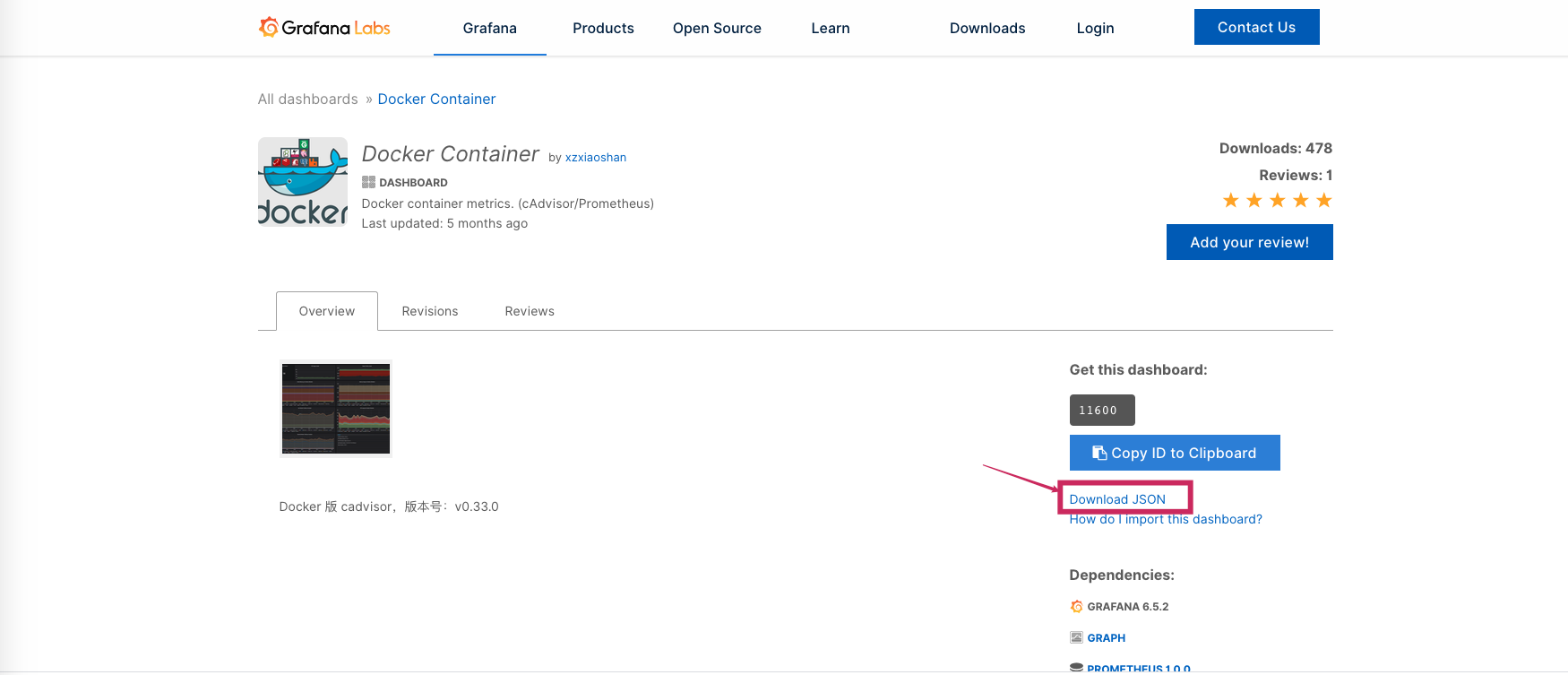This screenshot has width=1568, height=675.
Task: Click the GRAPH dependency link
Action: 1106,638
